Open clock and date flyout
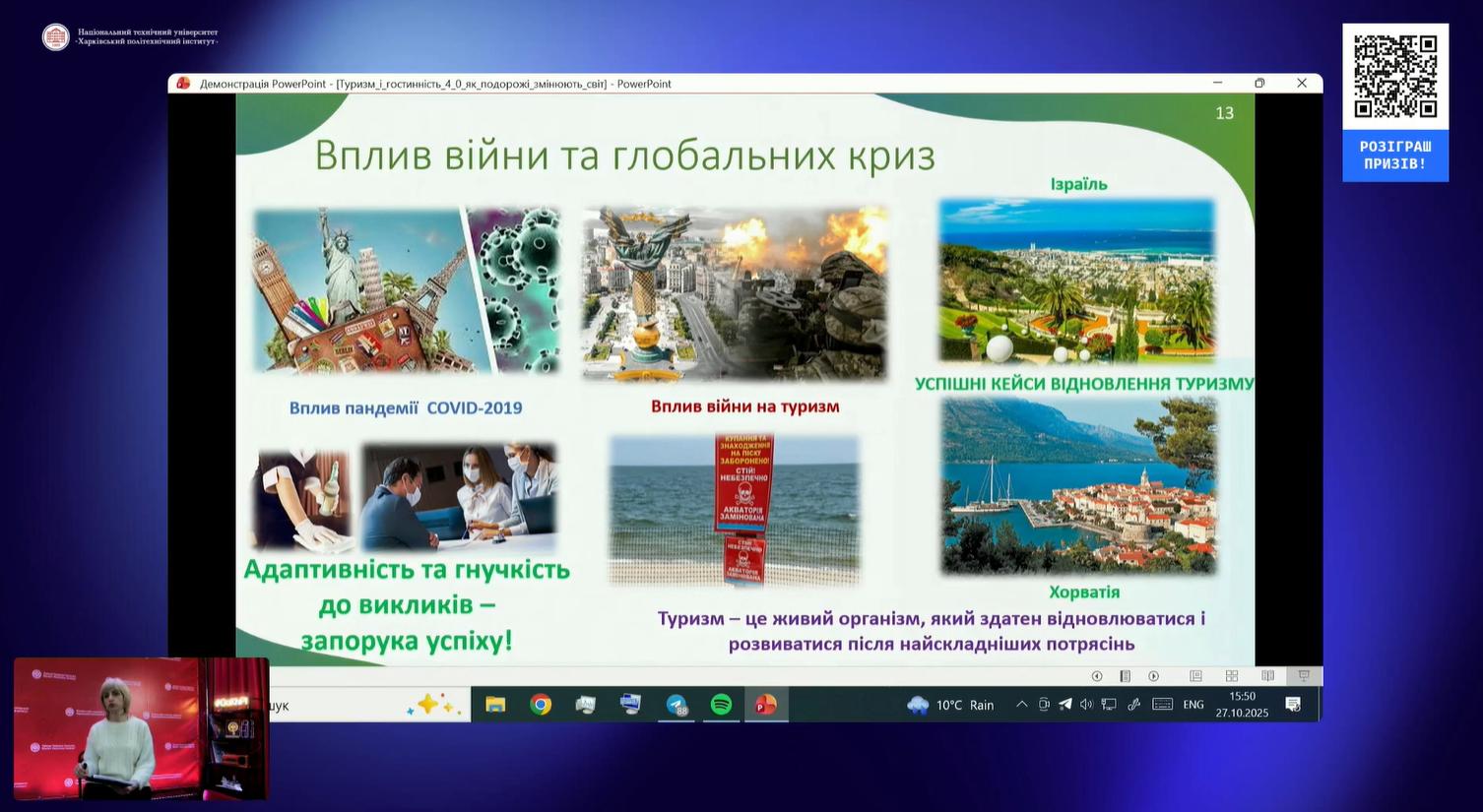Viewport: 1483px width, 812px height. click(x=1242, y=705)
